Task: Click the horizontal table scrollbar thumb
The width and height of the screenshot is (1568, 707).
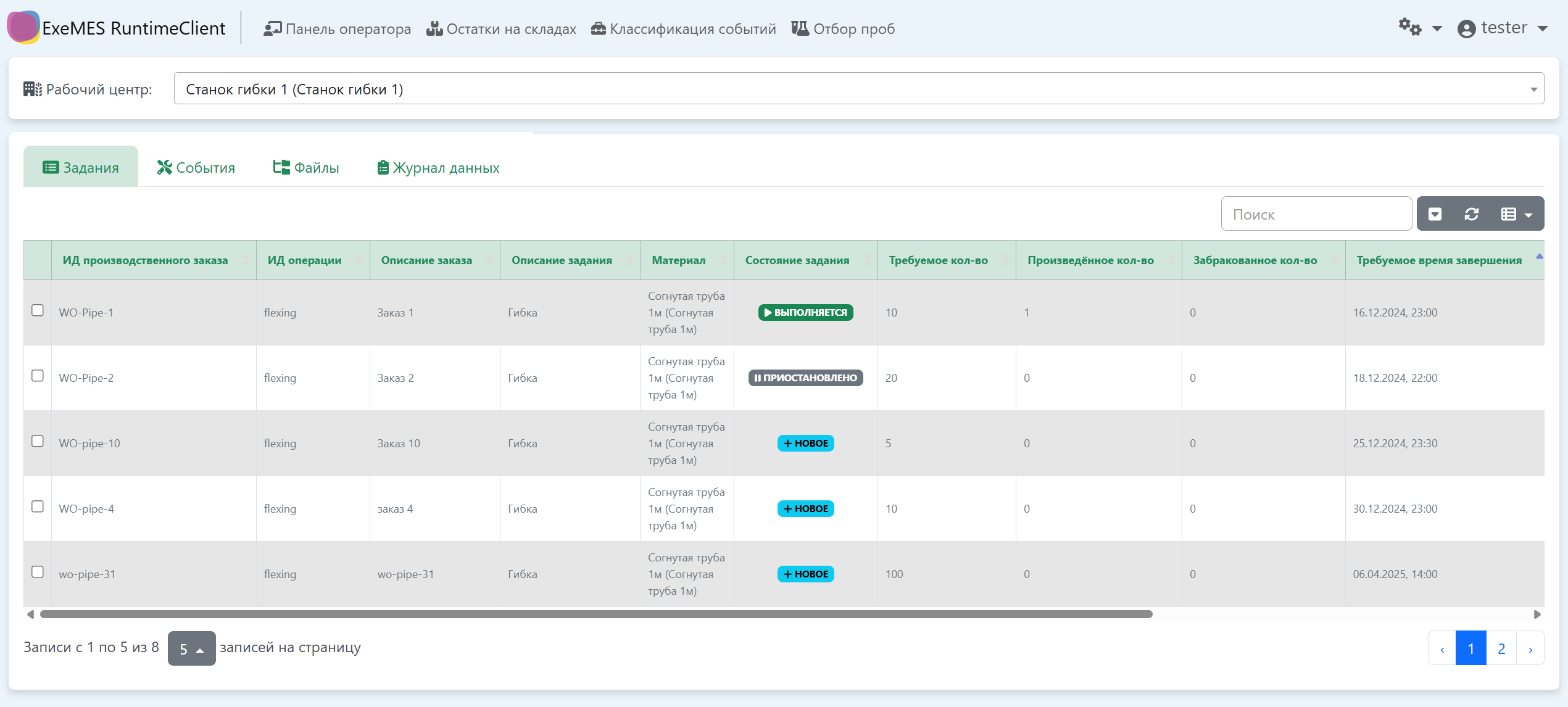Action: 596,614
